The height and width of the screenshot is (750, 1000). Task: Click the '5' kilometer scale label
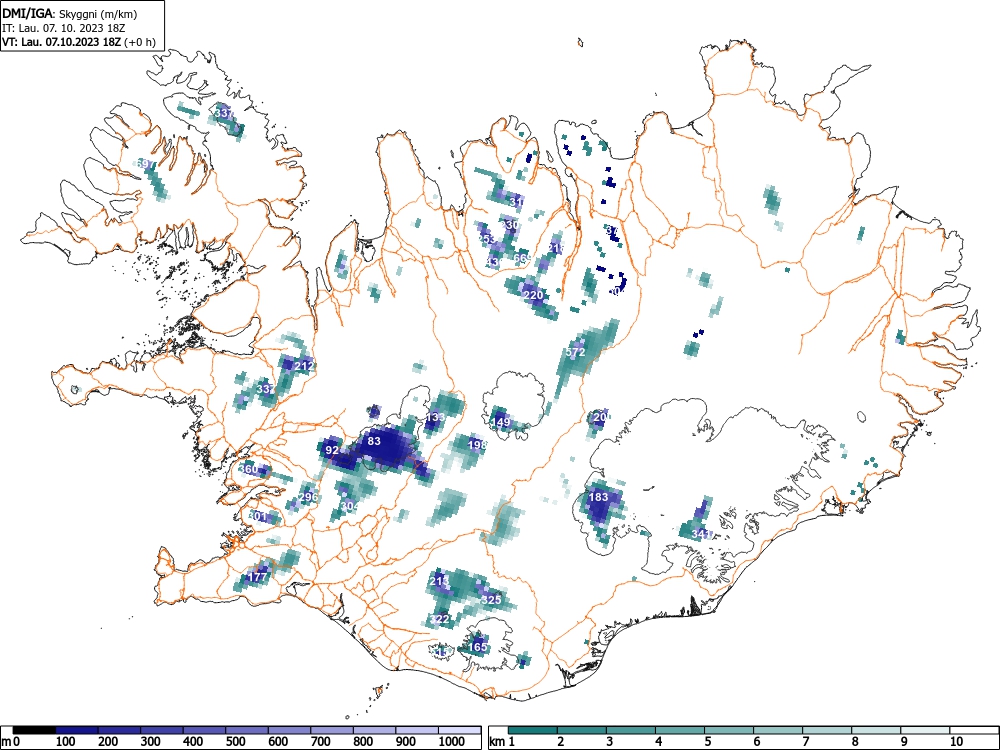[x=707, y=742]
